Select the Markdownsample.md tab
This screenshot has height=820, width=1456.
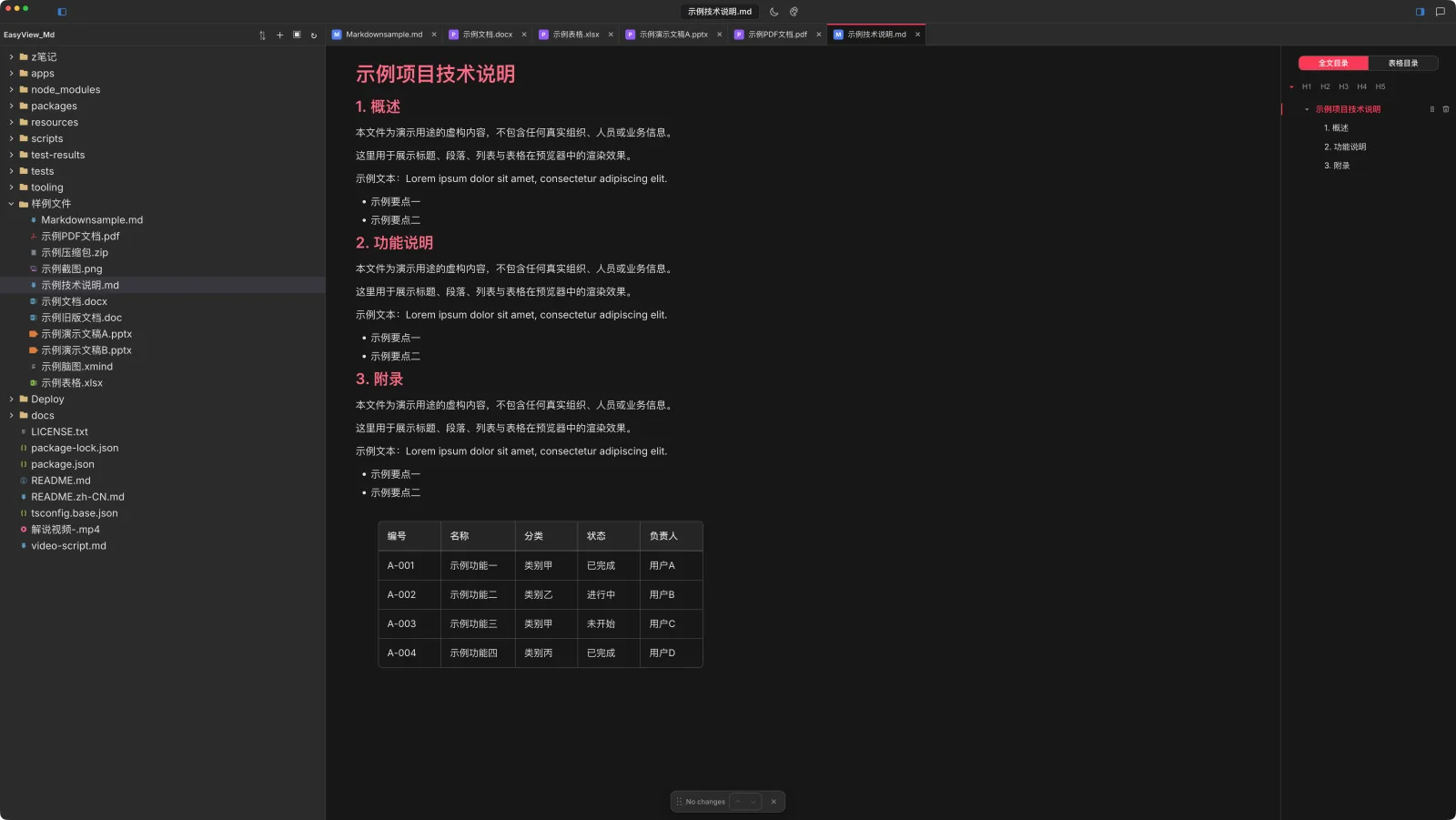pyautogui.click(x=383, y=35)
